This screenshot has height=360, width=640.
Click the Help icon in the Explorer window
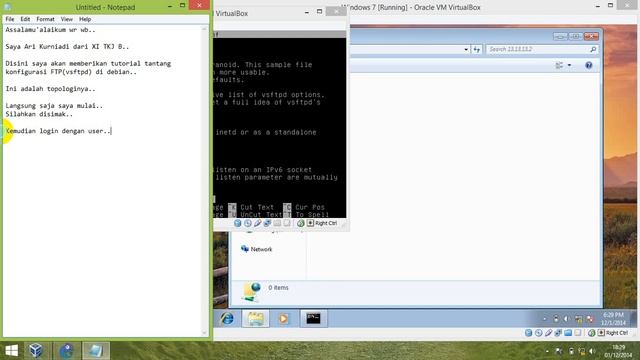589,65
